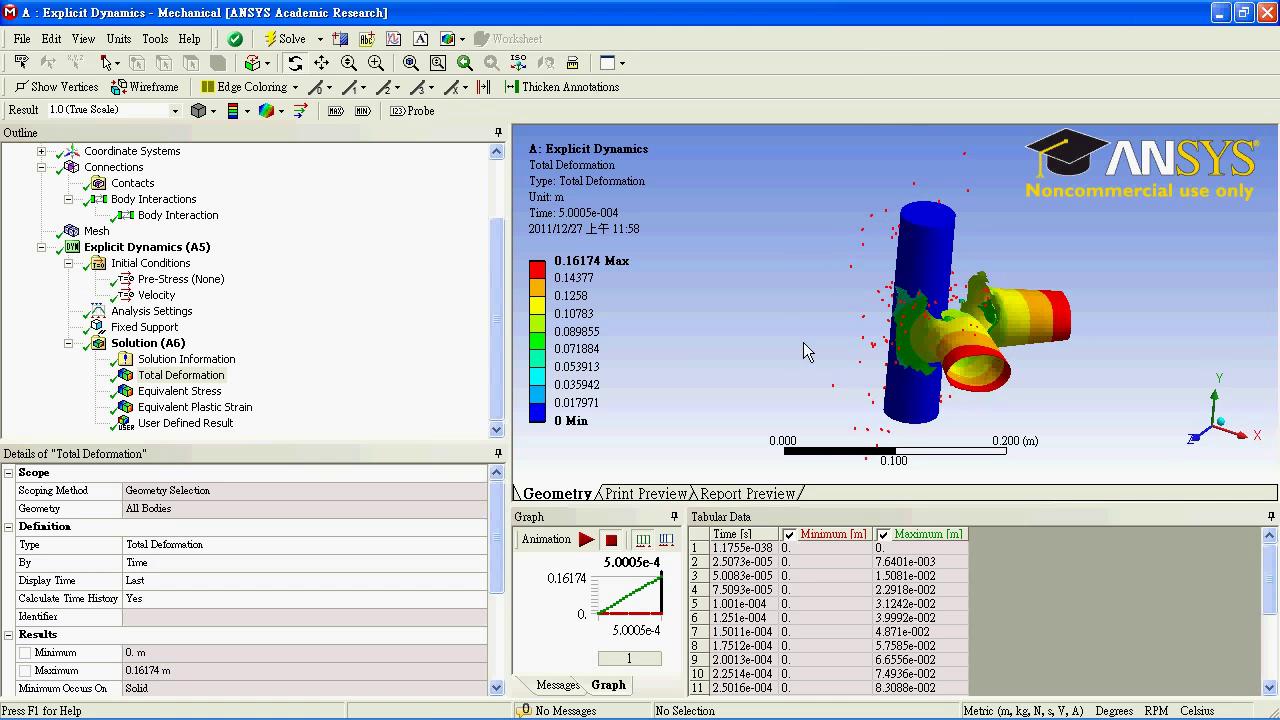Select Equivalent Plastic Strain in outline
Image resolution: width=1280 pixels, height=720 pixels.
pyautogui.click(x=195, y=407)
